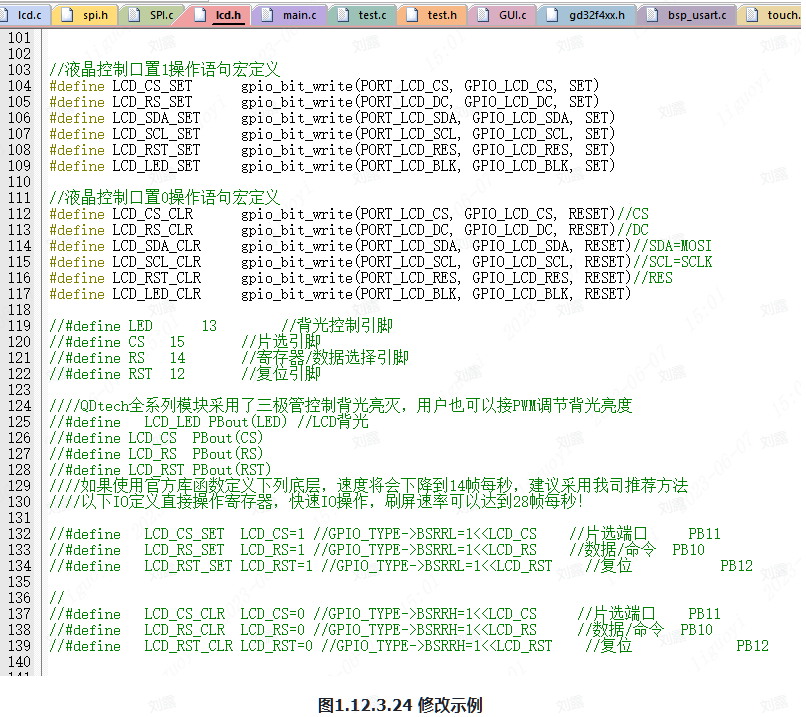Click the LCD_RS_SET macro name
This screenshot has width=806, height=717.
click(x=152, y=102)
